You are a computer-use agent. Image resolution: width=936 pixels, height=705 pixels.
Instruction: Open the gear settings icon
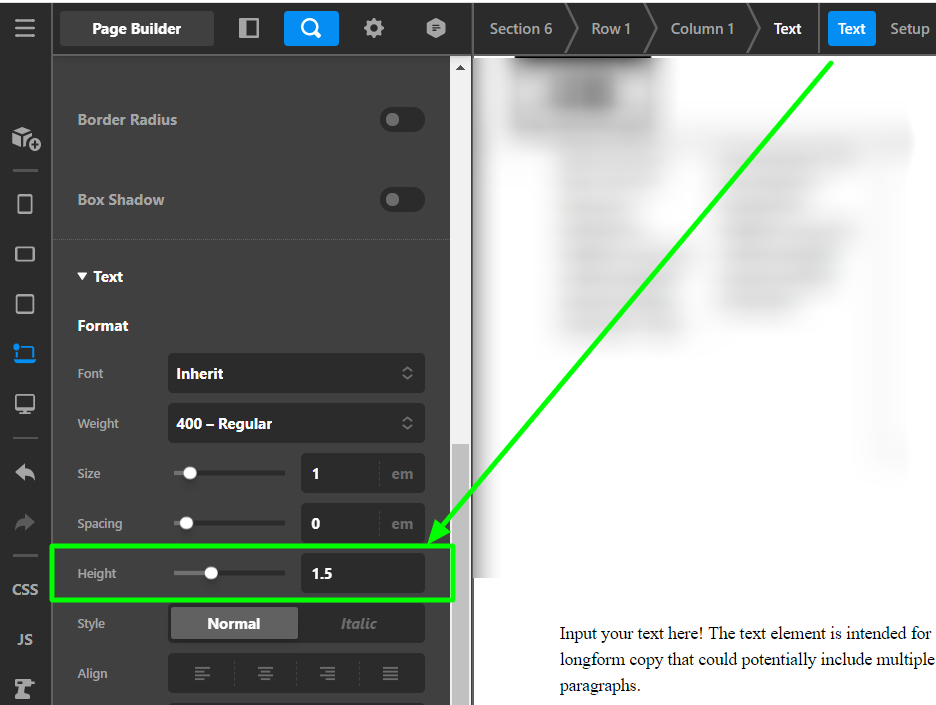[x=374, y=28]
